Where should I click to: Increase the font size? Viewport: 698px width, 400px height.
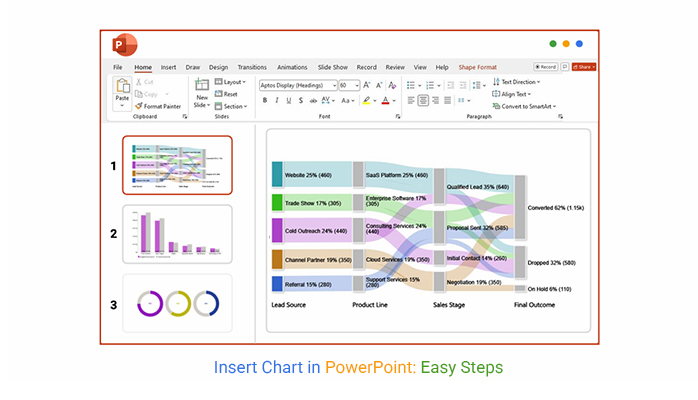point(367,85)
